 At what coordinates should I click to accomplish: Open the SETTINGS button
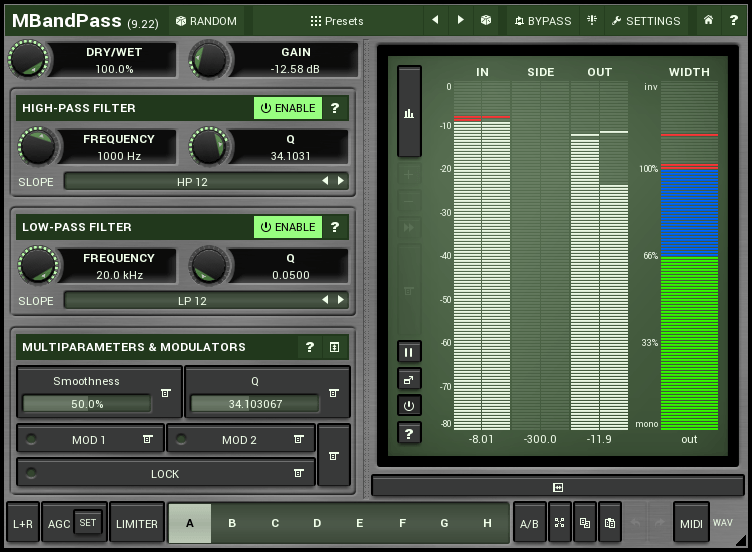646,21
